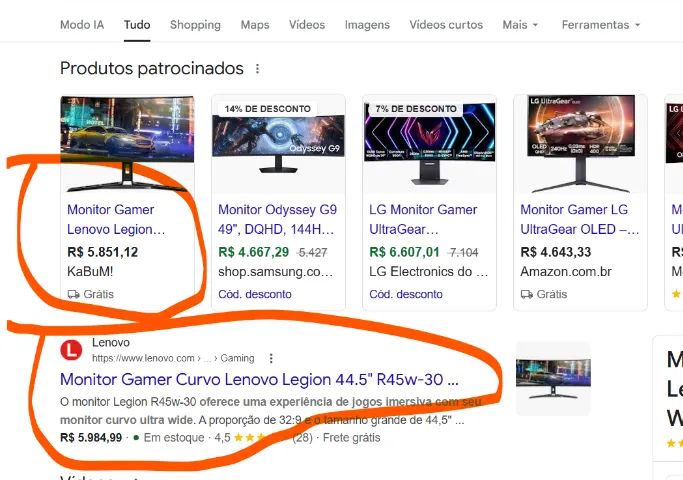The image size is (683, 480).
Task: Click Cód. desconto under the LG Electronics listing
Action: (x=406, y=294)
